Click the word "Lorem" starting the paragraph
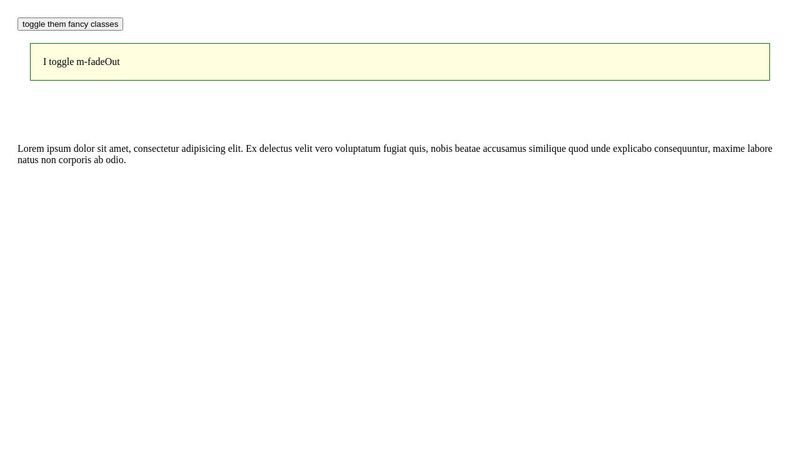 30,149
